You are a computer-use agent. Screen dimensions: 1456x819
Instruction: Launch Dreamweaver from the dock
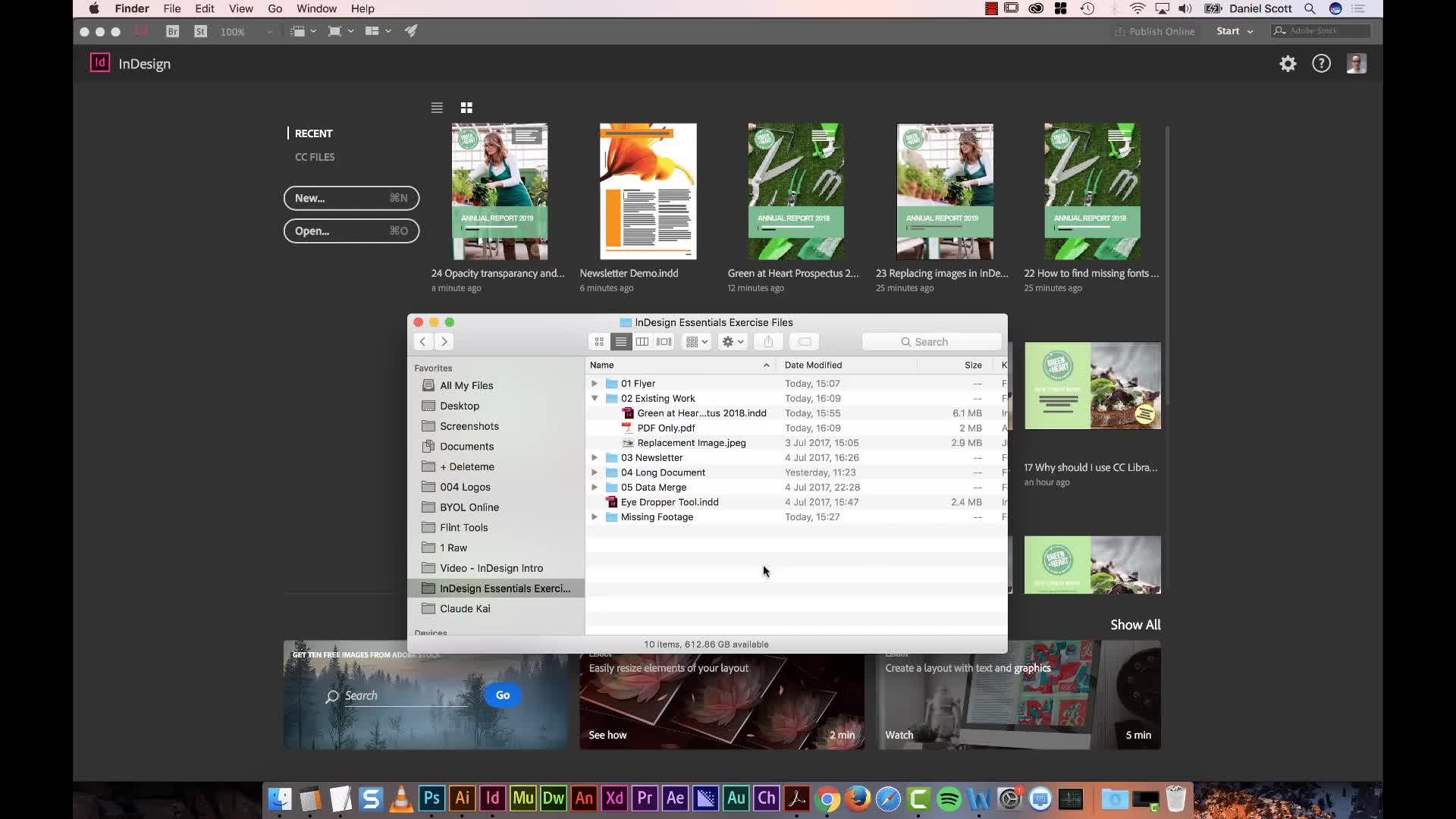tap(554, 799)
